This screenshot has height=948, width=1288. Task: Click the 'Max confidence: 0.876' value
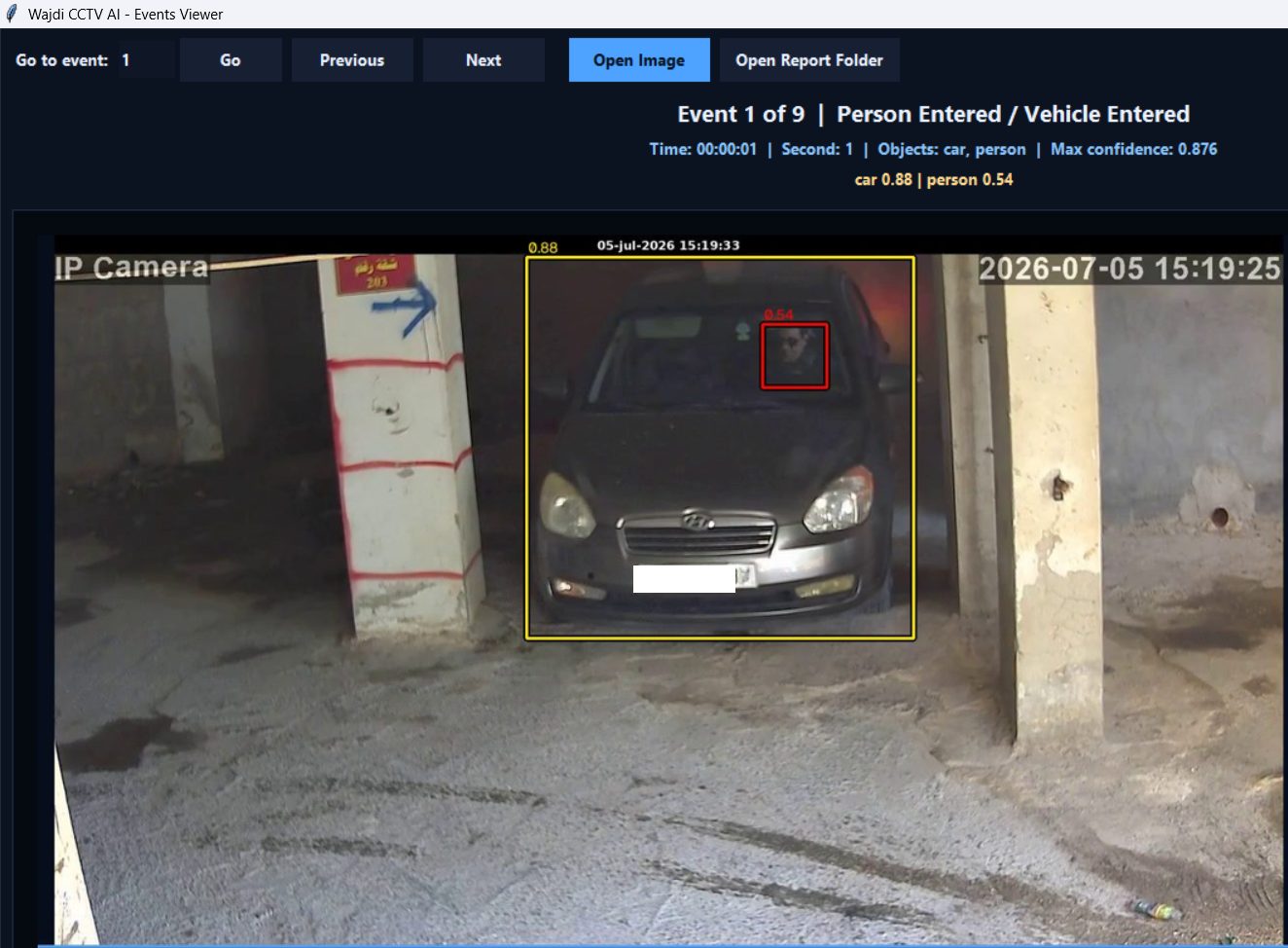1133,149
